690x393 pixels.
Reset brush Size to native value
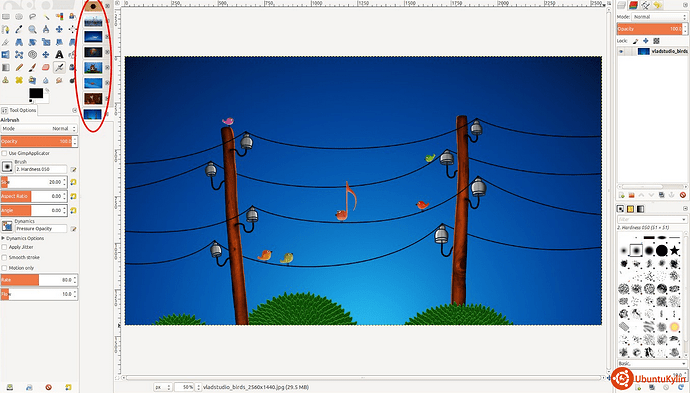click(x=73, y=182)
